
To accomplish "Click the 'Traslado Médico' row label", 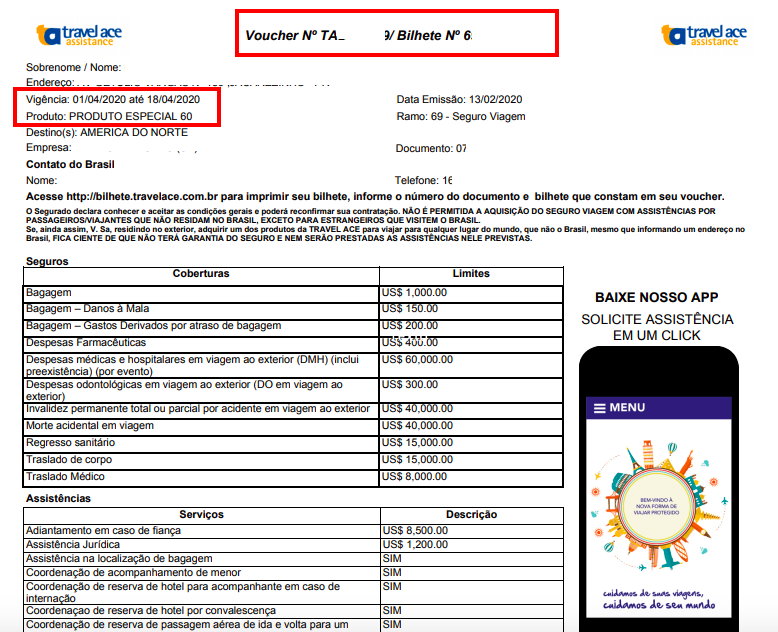I will tap(65, 476).
